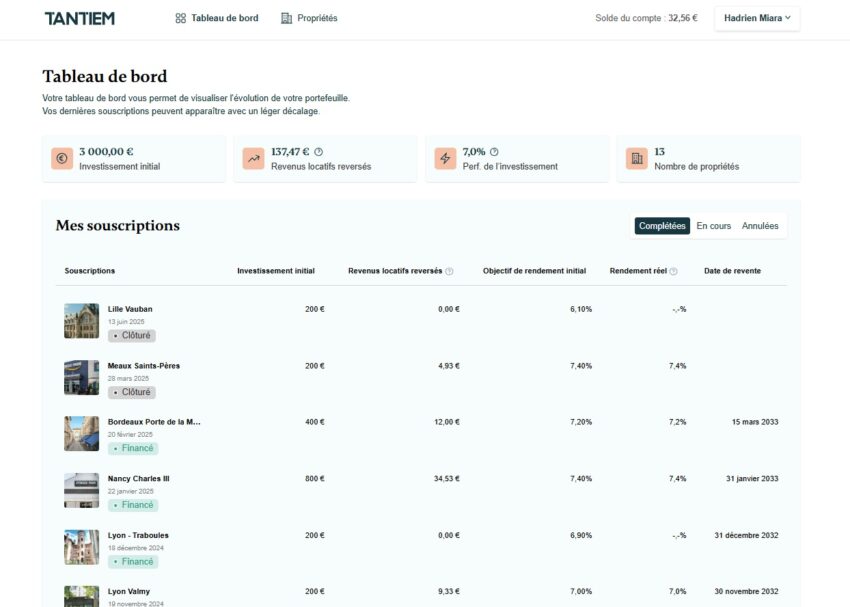The image size is (850, 607).
Task: Open the Nancy Charles III subscription
Action: pyautogui.click(x=138, y=479)
